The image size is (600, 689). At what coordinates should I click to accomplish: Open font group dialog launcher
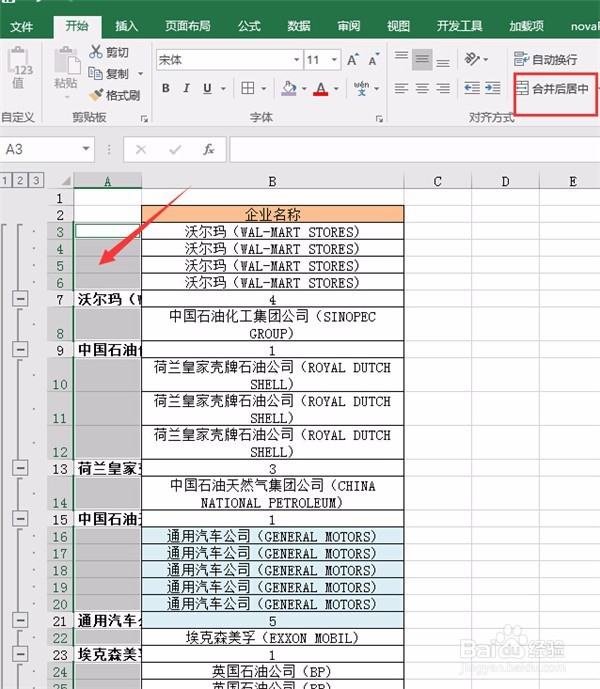pyautogui.click(x=379, y=119)
